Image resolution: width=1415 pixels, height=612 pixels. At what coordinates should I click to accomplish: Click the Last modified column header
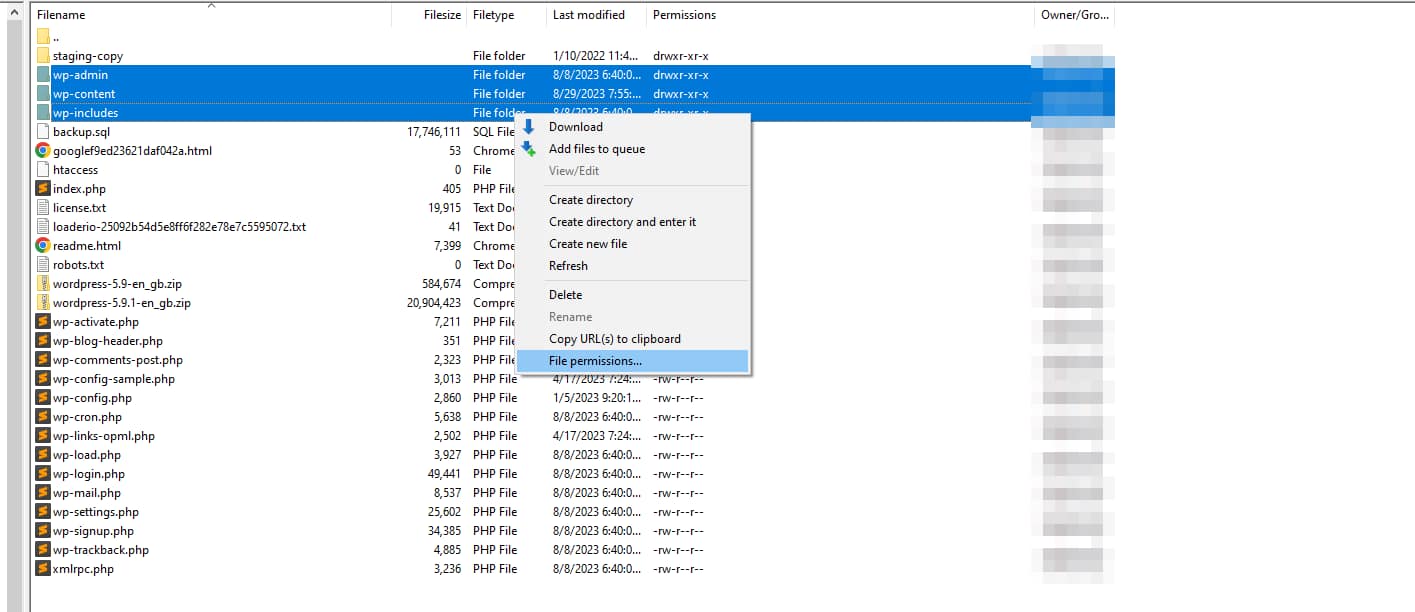pos(588,14)
